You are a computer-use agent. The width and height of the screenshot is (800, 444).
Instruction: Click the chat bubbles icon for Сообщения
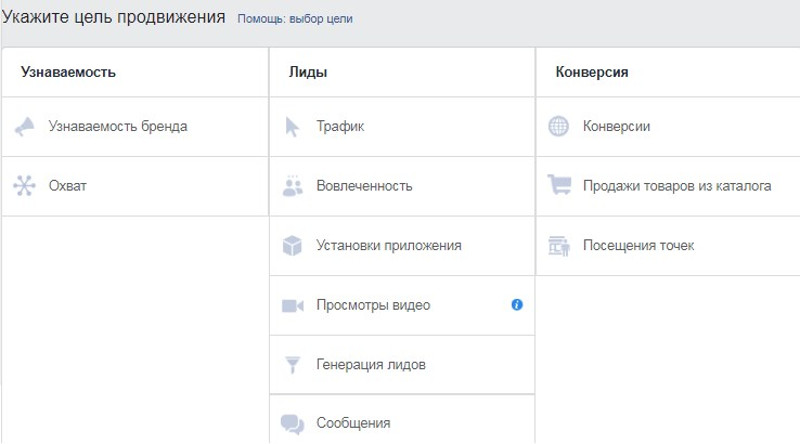[x=292, y=424]
